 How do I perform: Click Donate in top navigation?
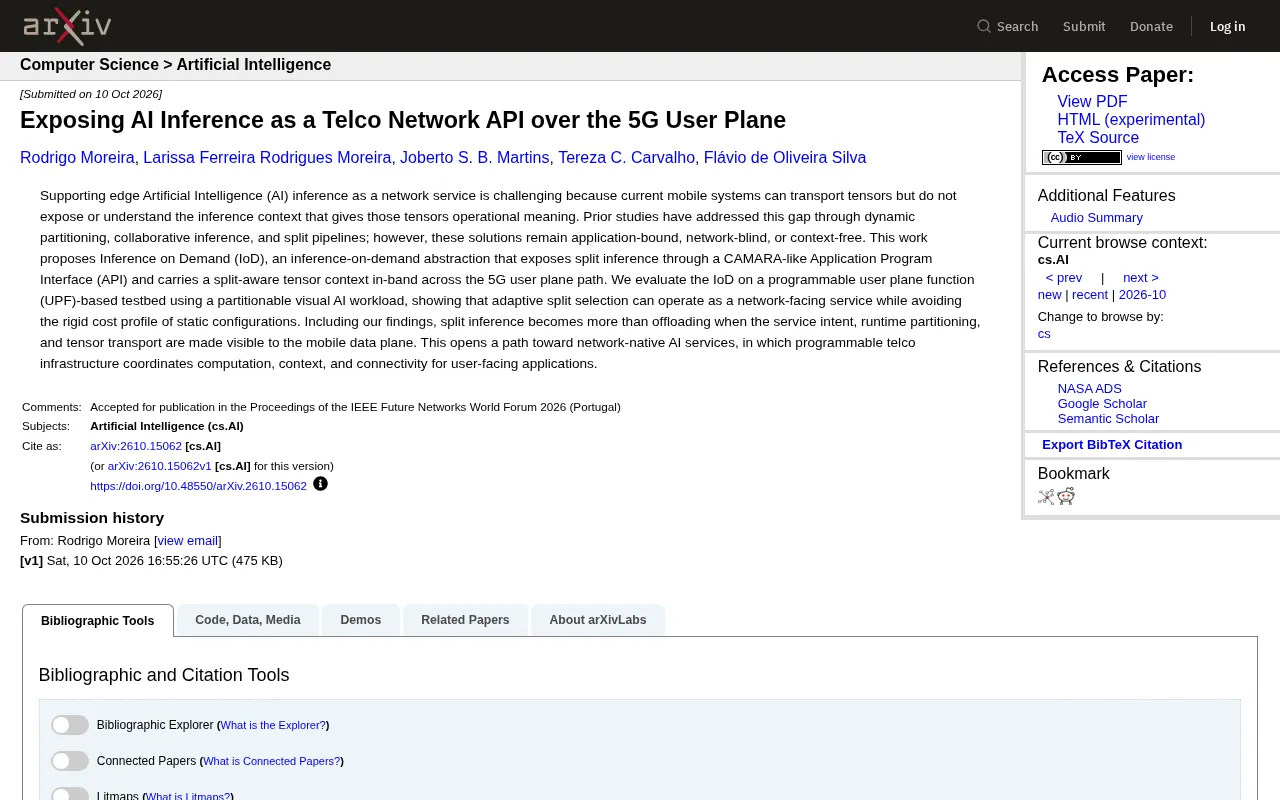(1151, 26)
